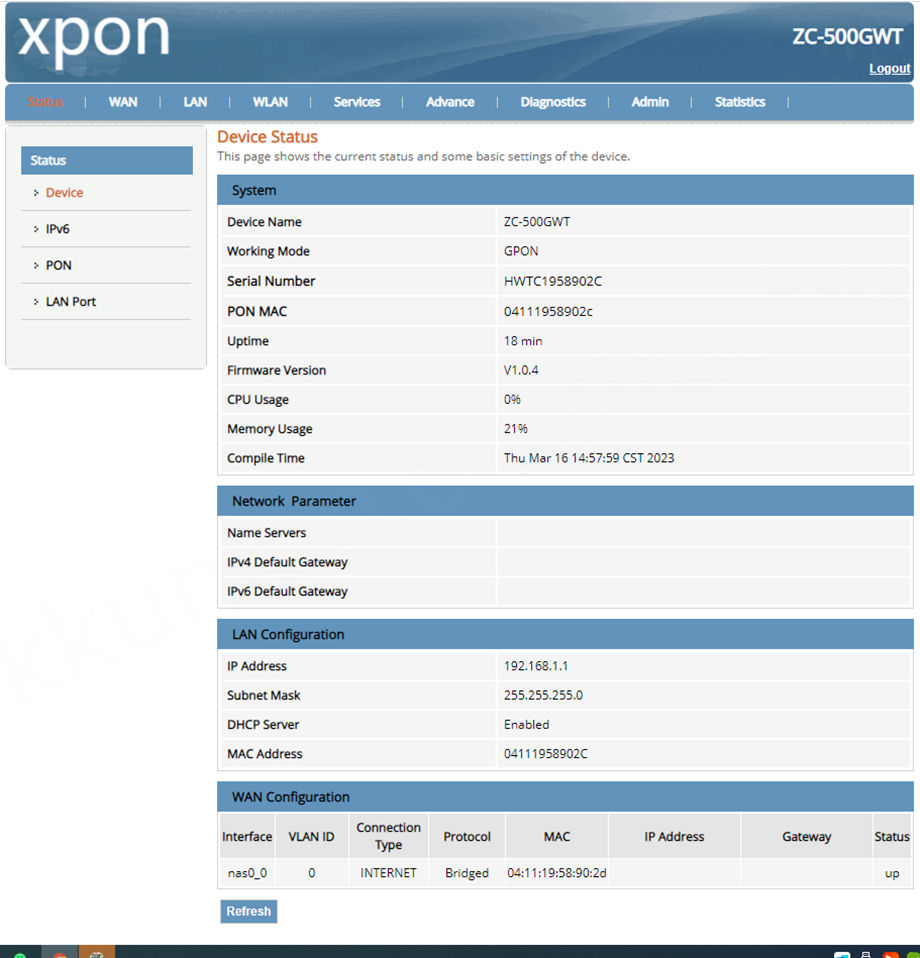Select Device in the Status sidebar
The width and height of the screenshot is (920, 958).
tap(64, 193)
